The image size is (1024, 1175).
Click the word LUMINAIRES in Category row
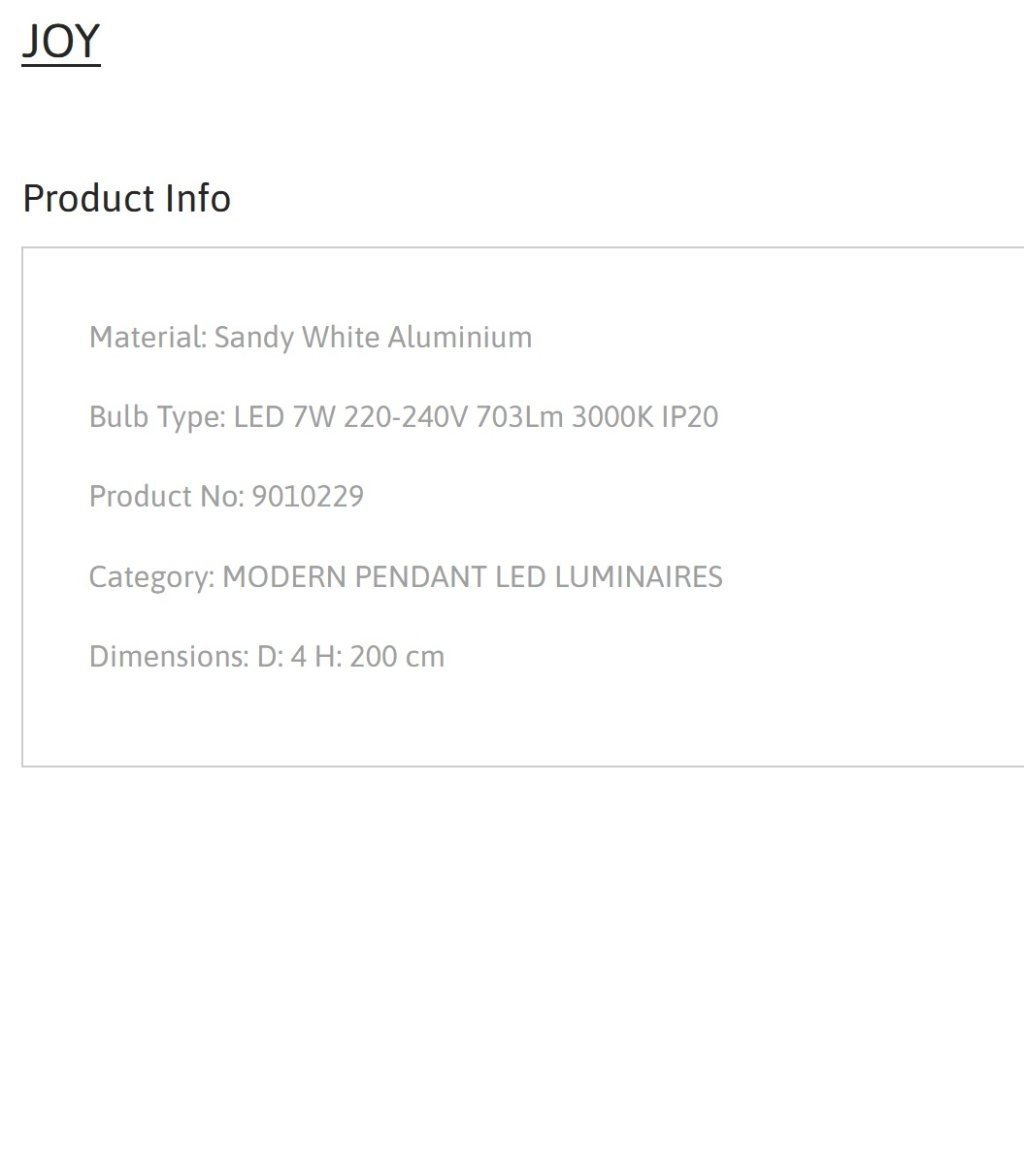(x=639, y=576)
